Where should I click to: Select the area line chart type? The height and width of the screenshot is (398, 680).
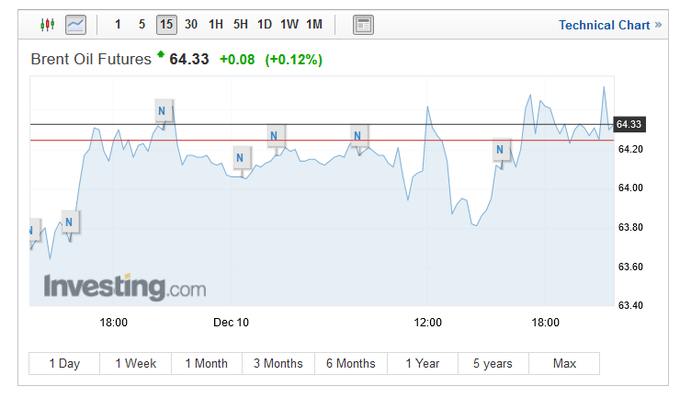[x=75, y=24]
